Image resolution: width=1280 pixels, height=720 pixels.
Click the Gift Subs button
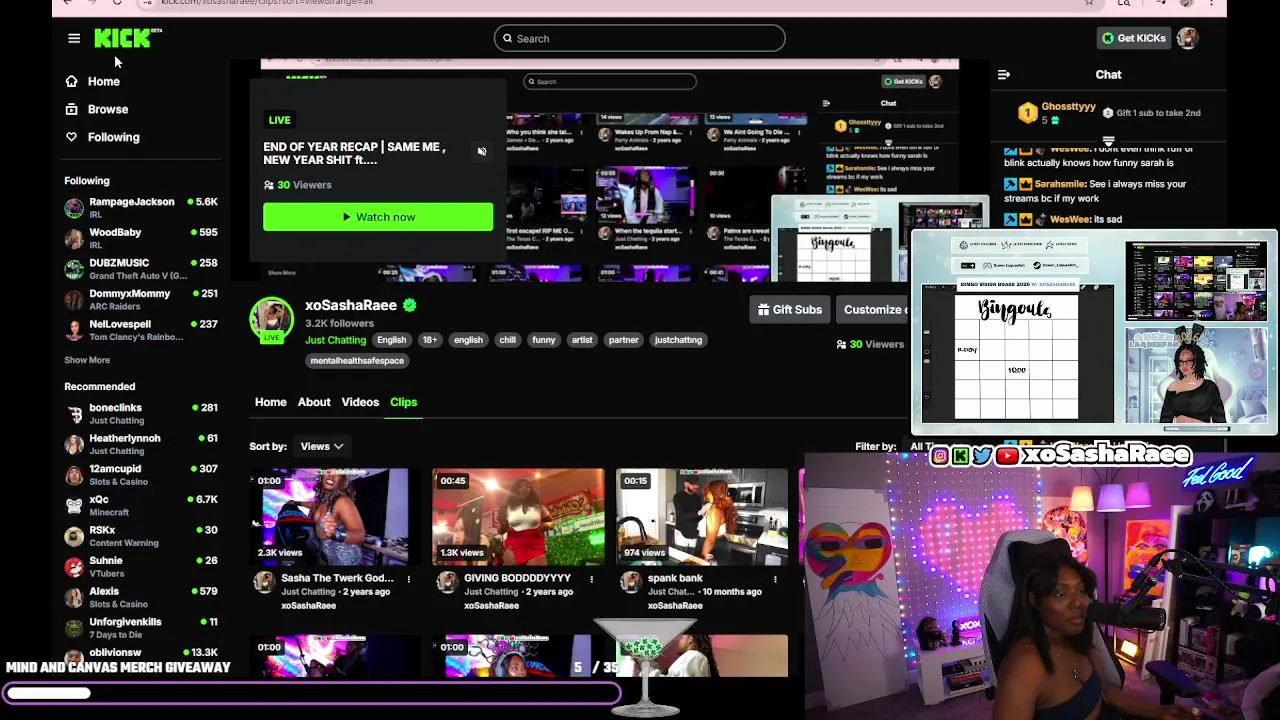790,310
